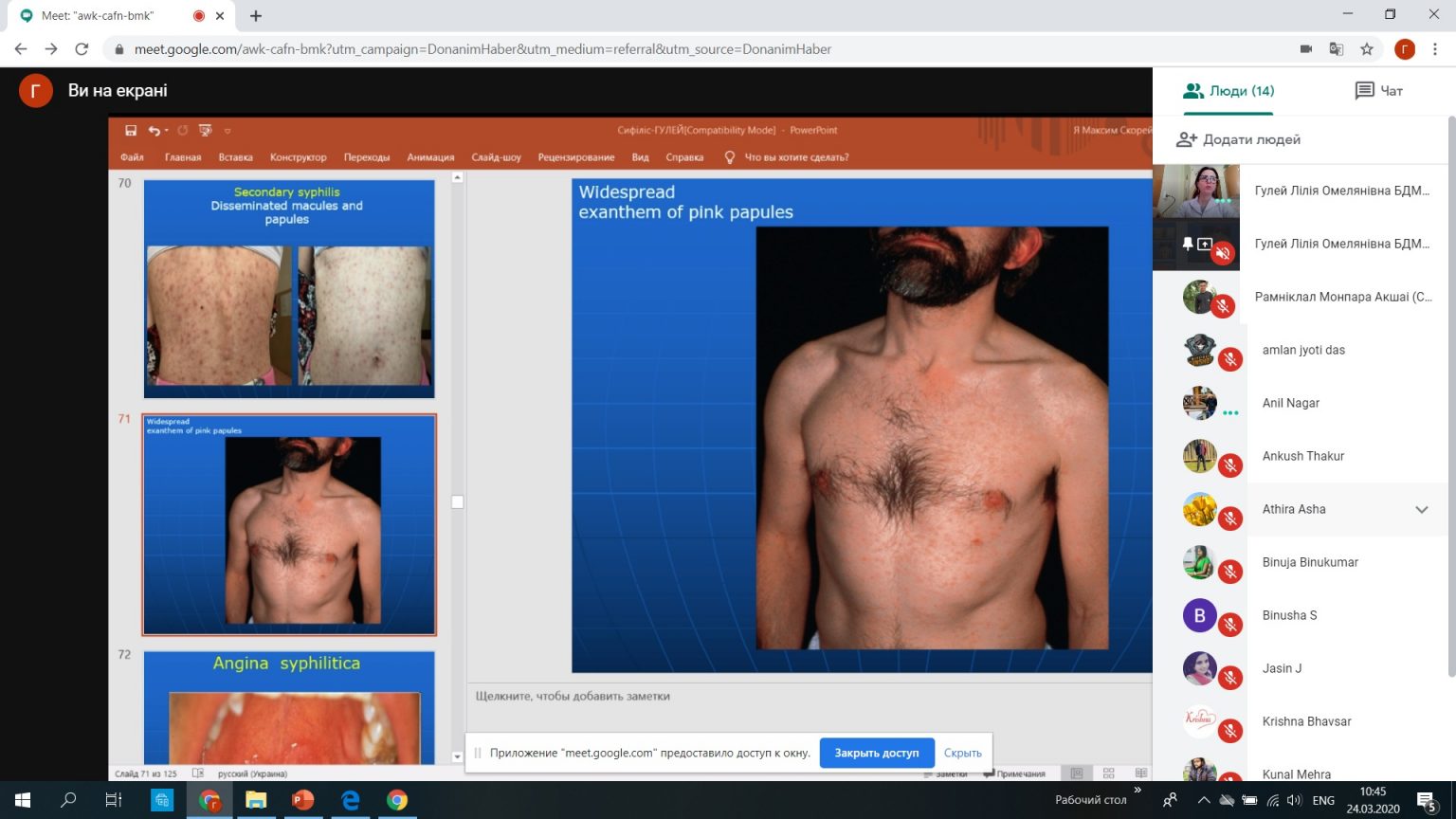This screenshot has height=819, width=1456.
Task: Toggle mute icon for Binusha S
Action: [1230, 625]
